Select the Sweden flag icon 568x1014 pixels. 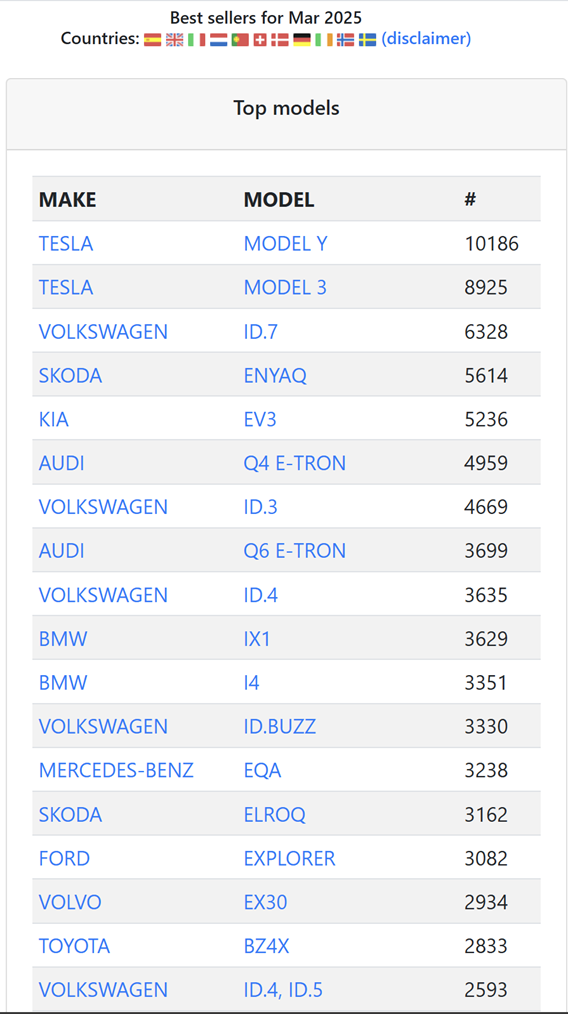point(367,39)
